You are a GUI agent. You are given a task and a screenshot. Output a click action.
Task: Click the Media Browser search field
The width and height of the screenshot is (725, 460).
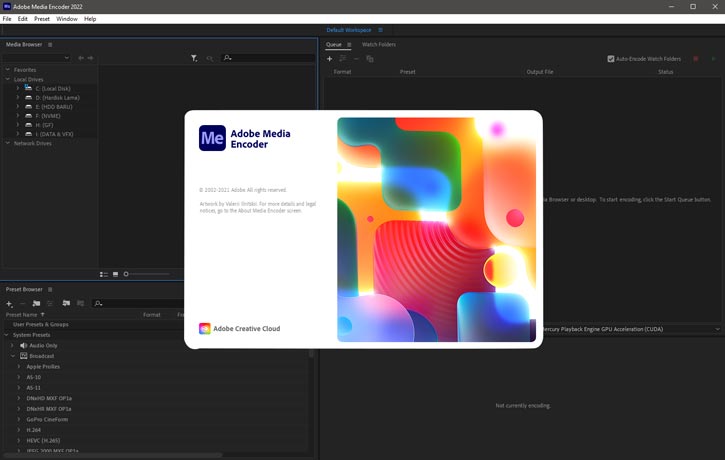point(268,58)
